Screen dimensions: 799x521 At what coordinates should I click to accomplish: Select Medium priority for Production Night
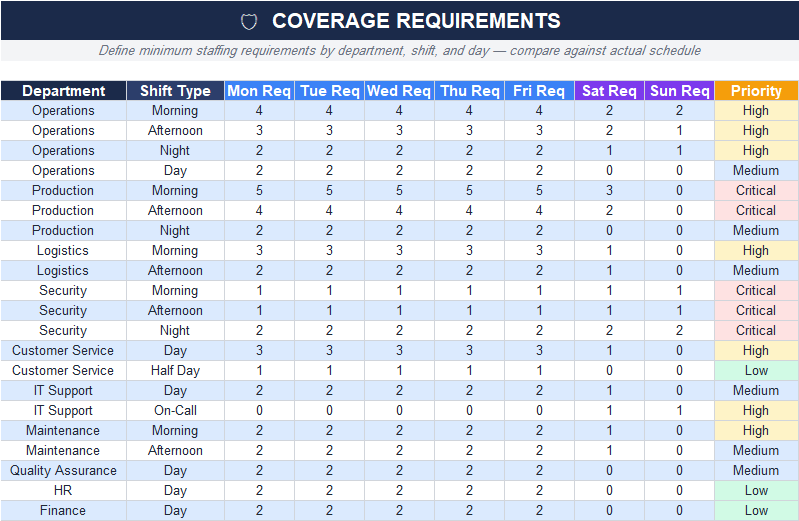point(756,230)
